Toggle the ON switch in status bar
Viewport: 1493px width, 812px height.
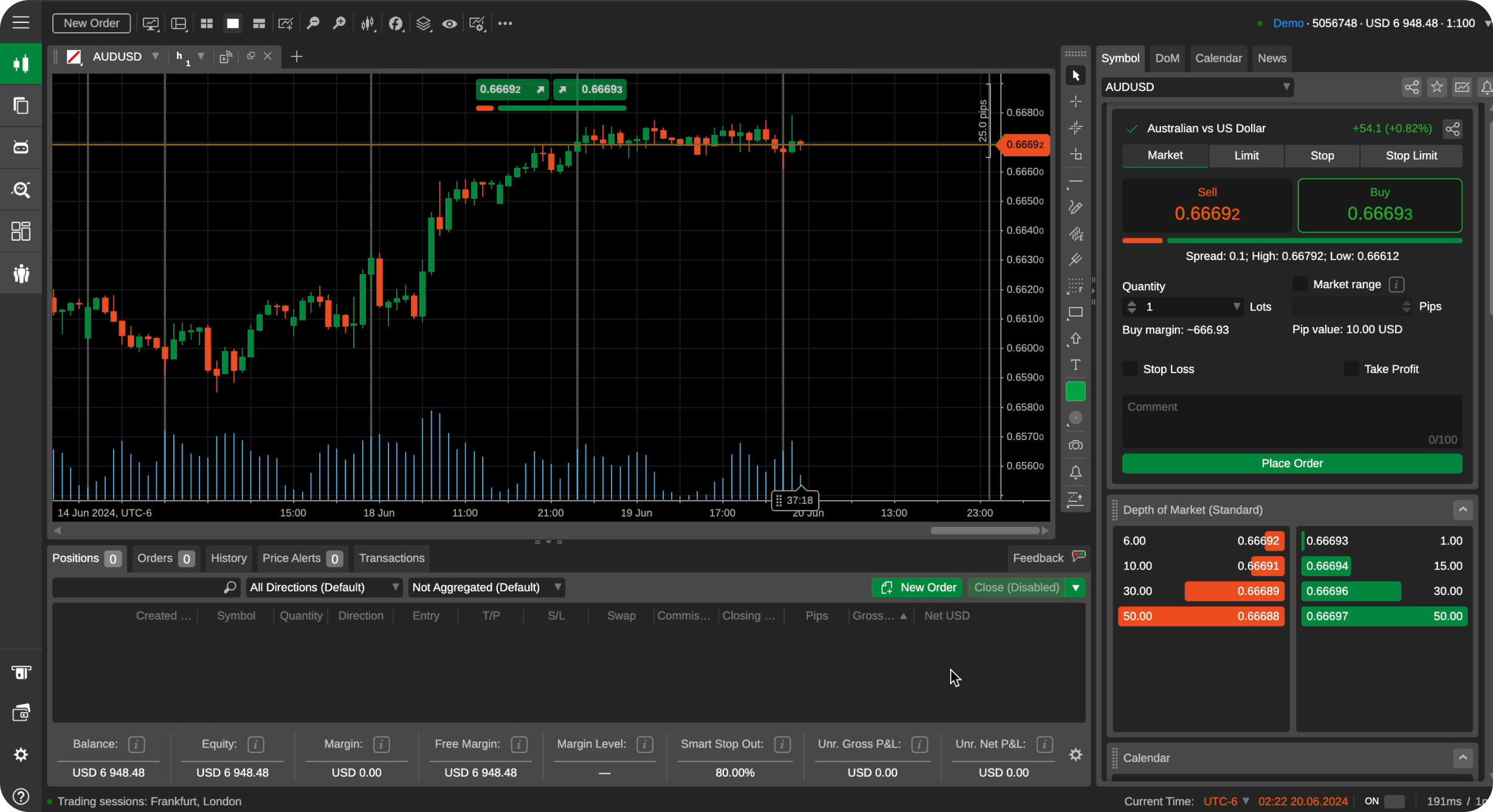point(1395,801)
